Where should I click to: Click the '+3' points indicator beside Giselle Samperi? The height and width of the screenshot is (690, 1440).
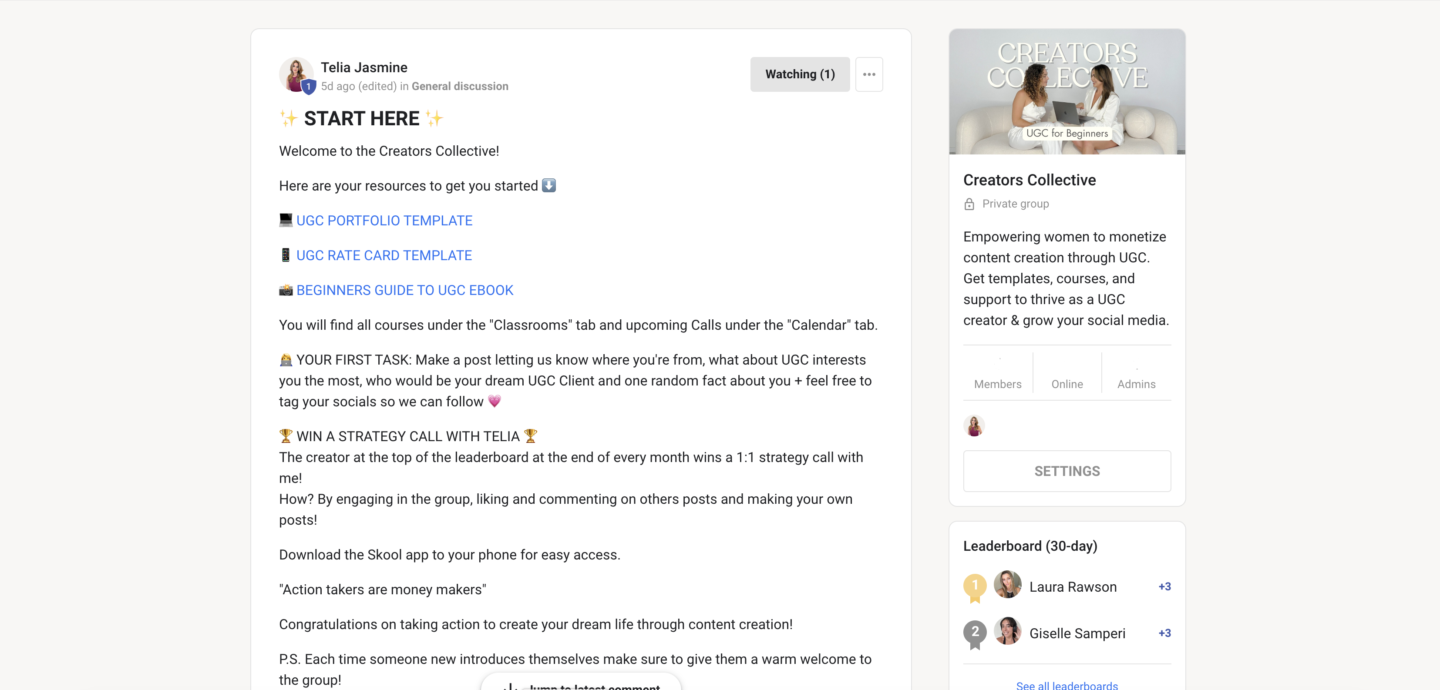click(x=1163, y=633)
